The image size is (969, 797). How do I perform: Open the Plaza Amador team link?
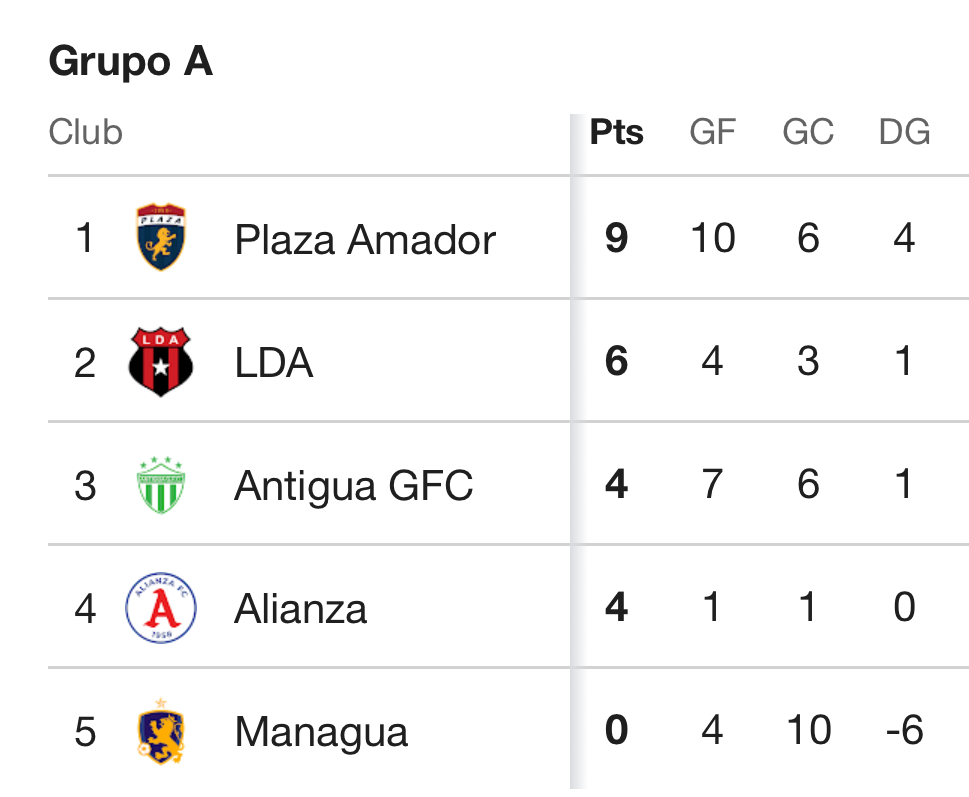pos(365,240)
